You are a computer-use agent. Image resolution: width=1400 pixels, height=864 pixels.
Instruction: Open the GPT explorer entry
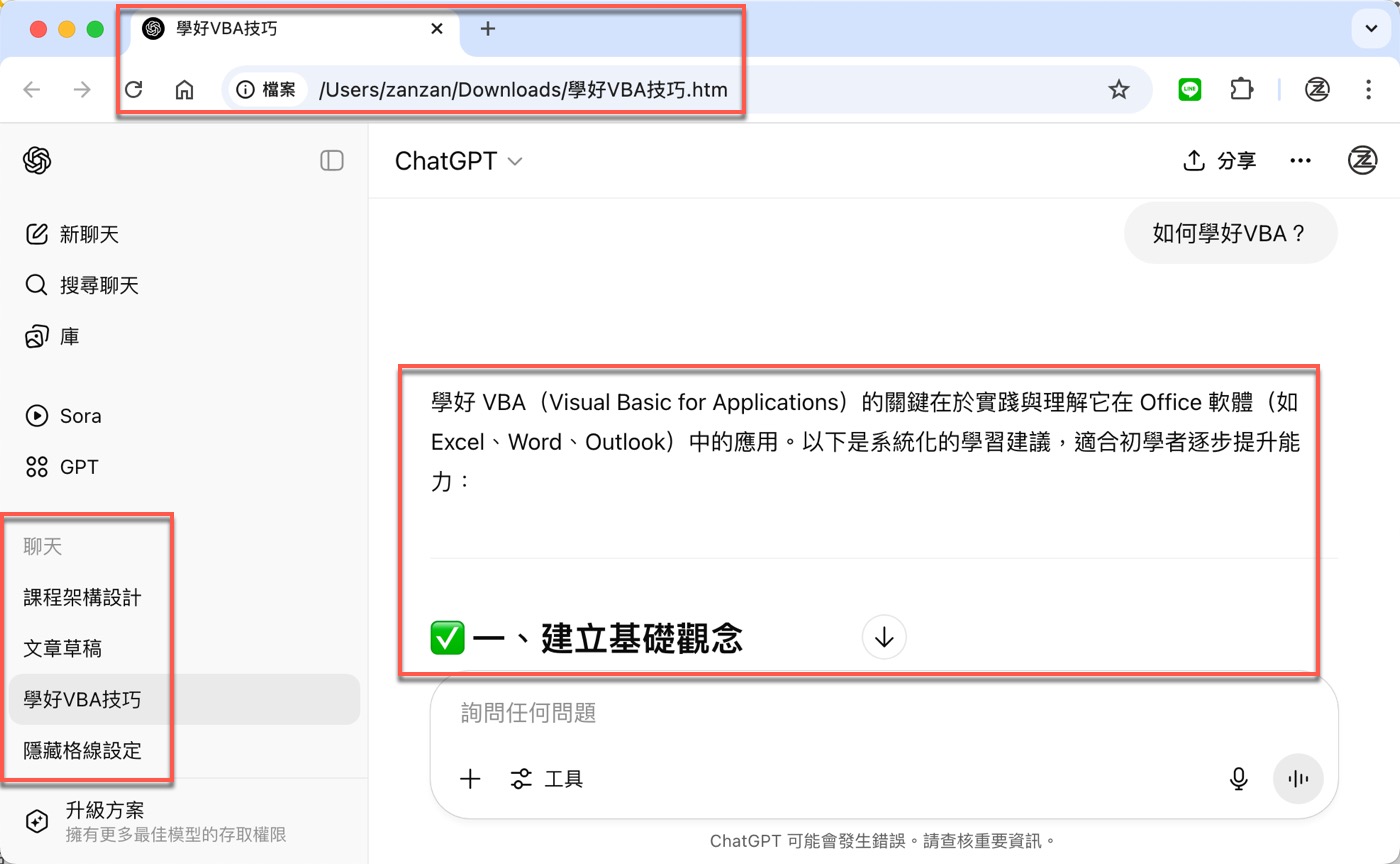coord(62,466)
